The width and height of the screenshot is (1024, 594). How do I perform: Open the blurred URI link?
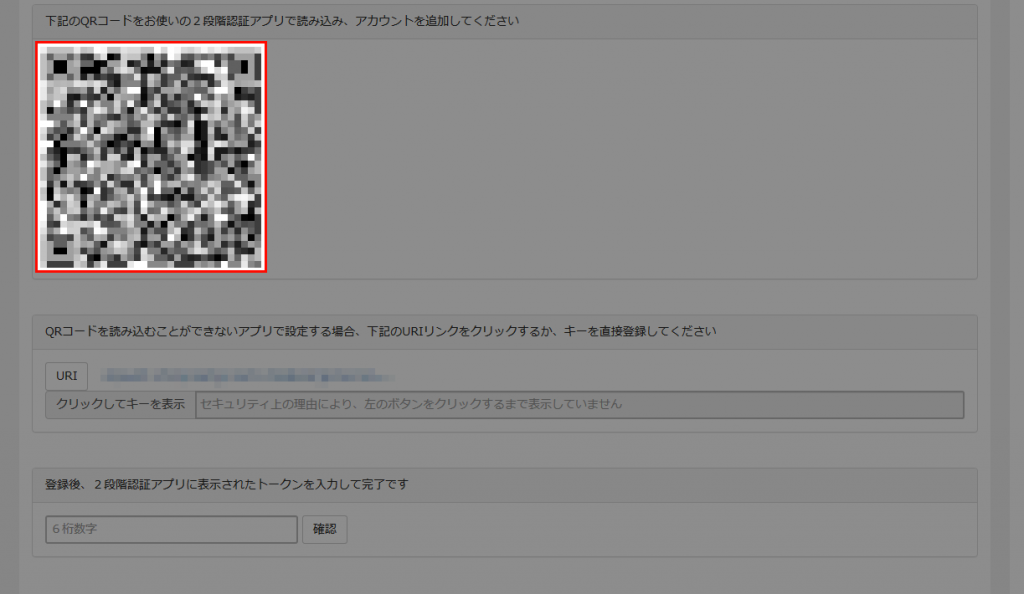tap(247, 376)
